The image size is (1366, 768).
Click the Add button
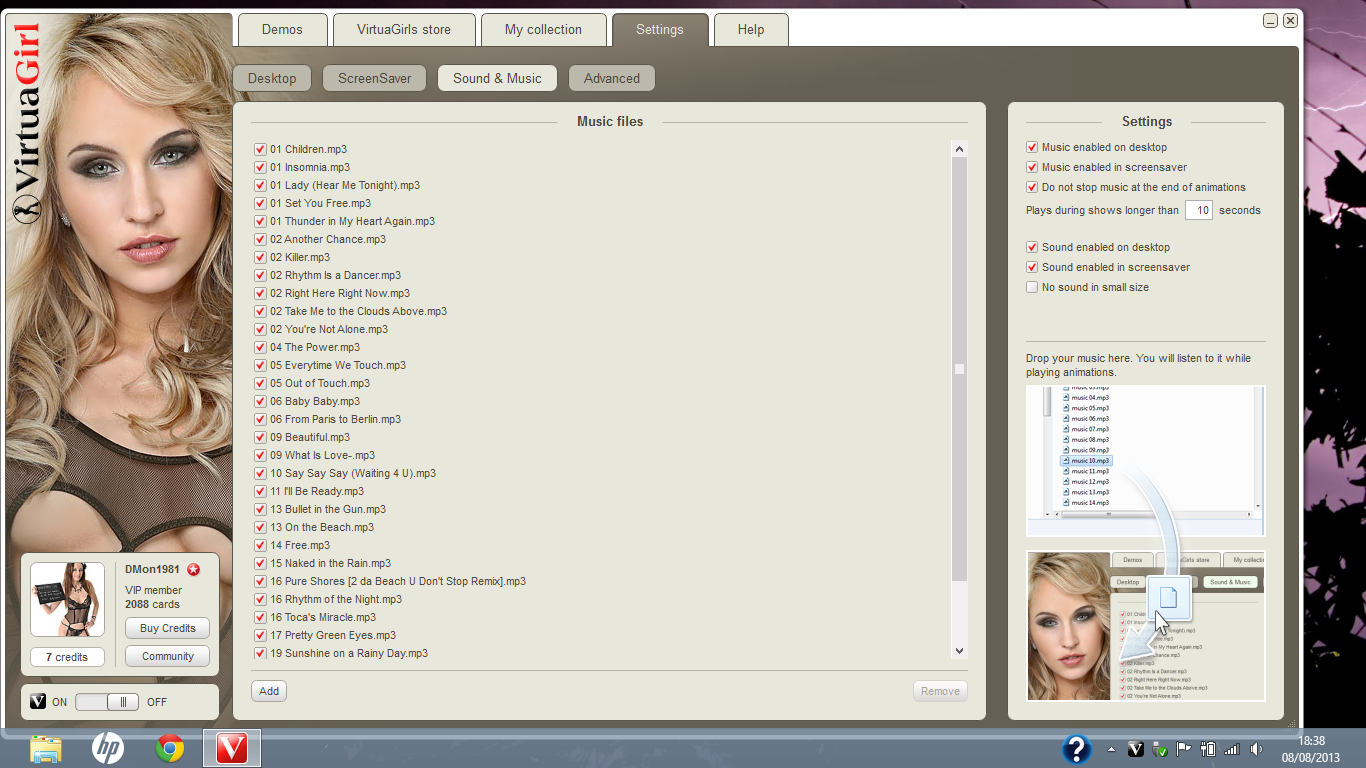[x=269, y=691]
